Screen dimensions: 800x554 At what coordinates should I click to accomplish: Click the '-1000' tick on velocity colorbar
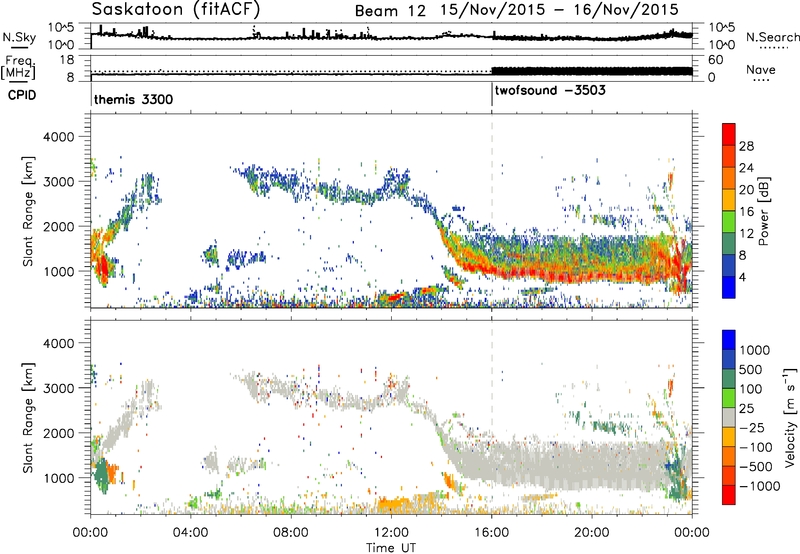click(x=760, y=486)
